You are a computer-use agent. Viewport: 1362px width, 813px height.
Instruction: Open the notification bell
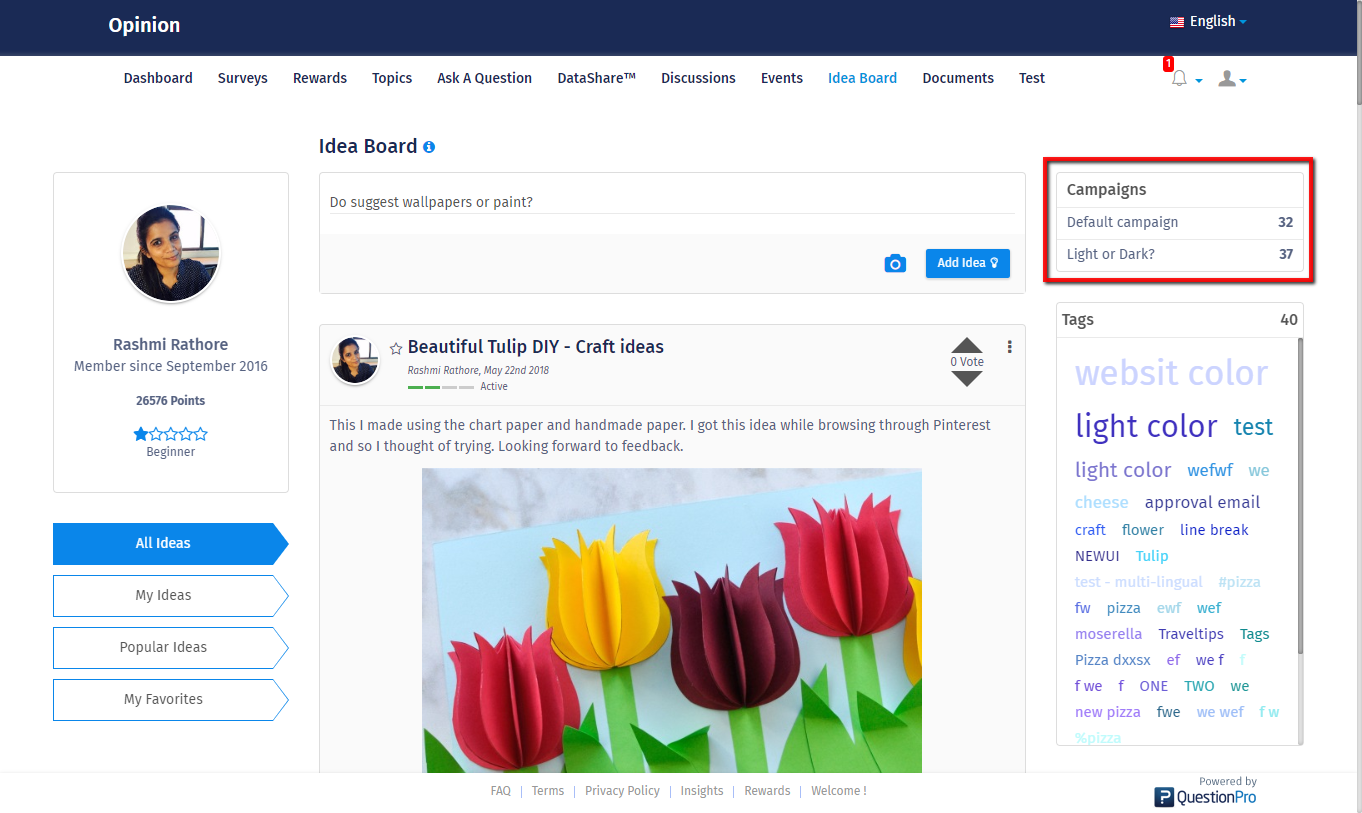tap(1179, 79)
